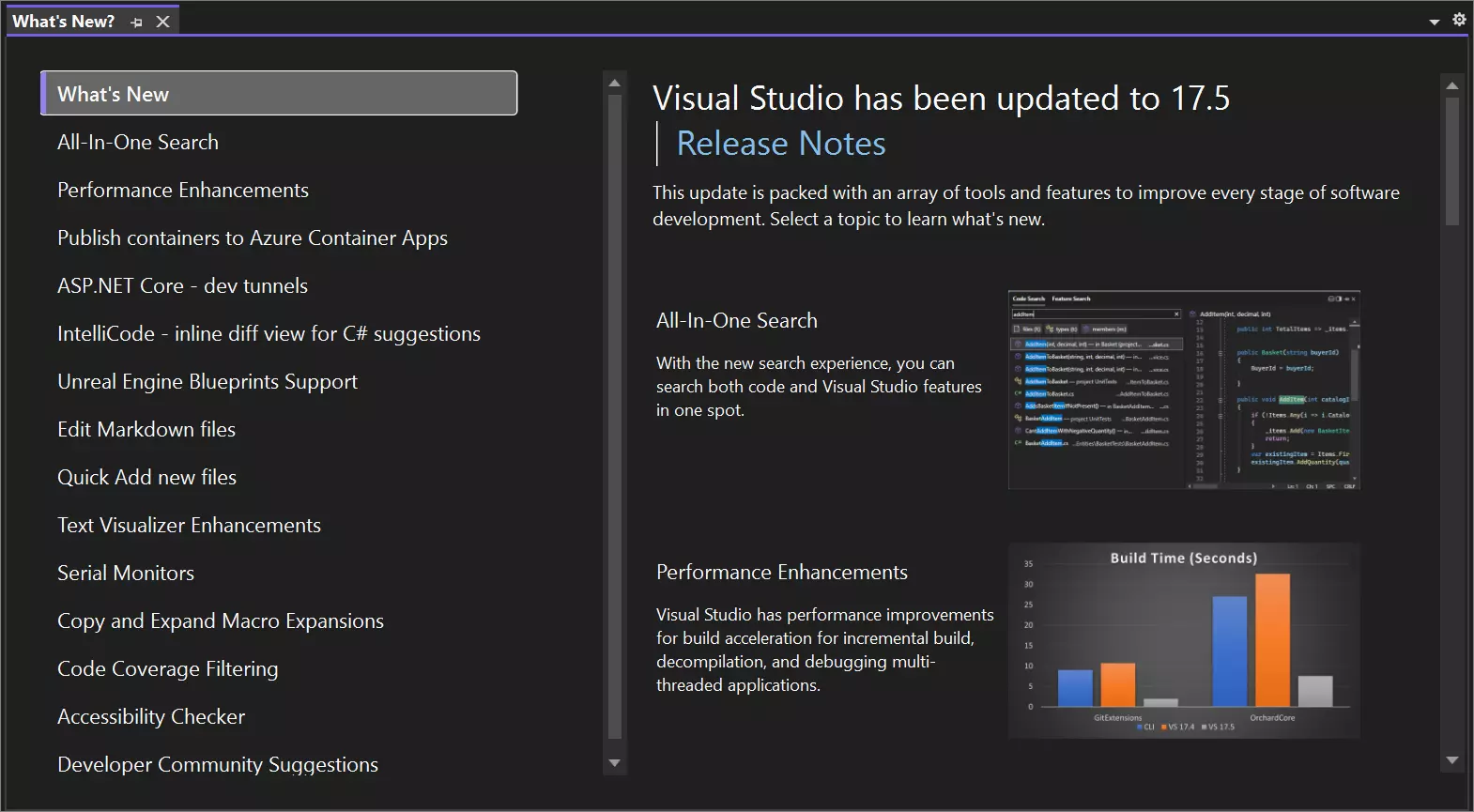This screenshot has height=812, width=1474.
Task: Open the window list dropdown arrow
Action: [1434, 22]
